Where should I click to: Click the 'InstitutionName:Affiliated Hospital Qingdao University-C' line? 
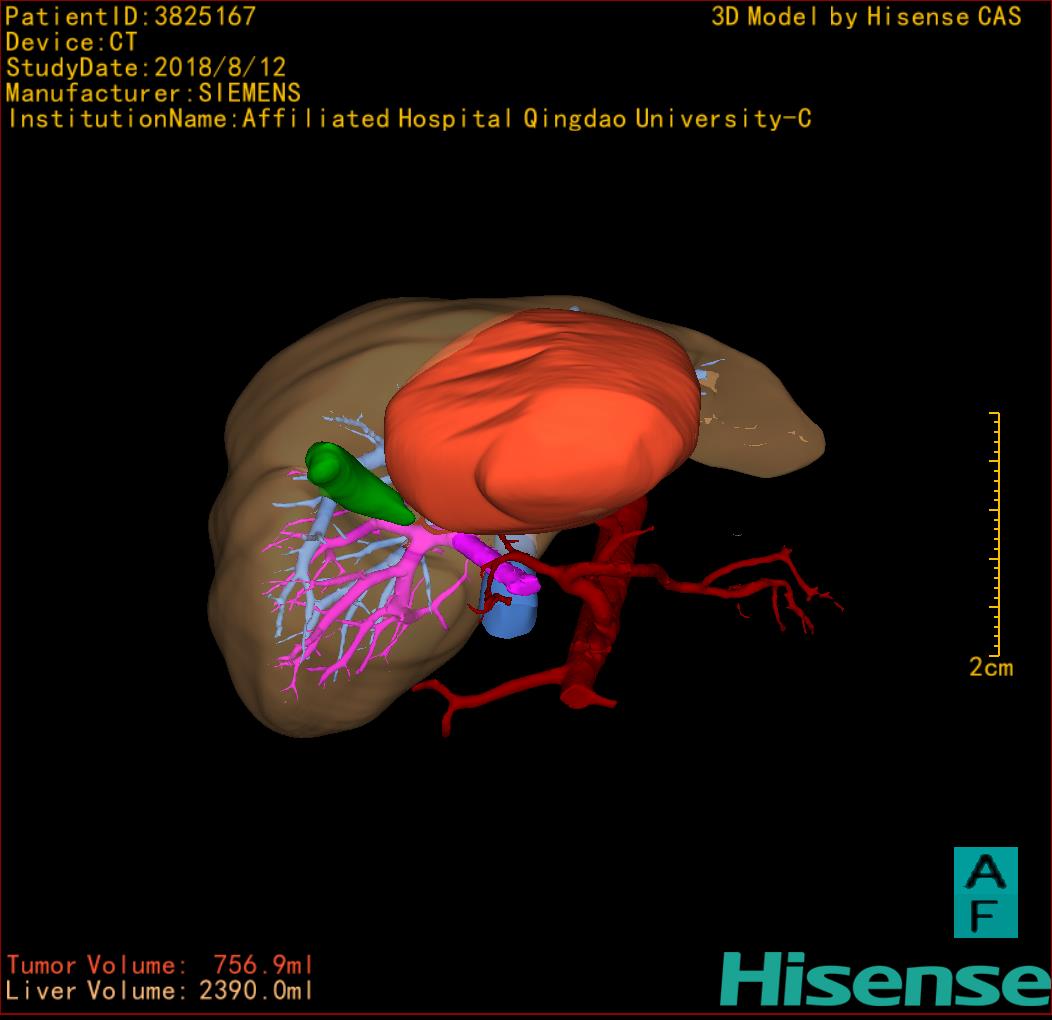409,119
